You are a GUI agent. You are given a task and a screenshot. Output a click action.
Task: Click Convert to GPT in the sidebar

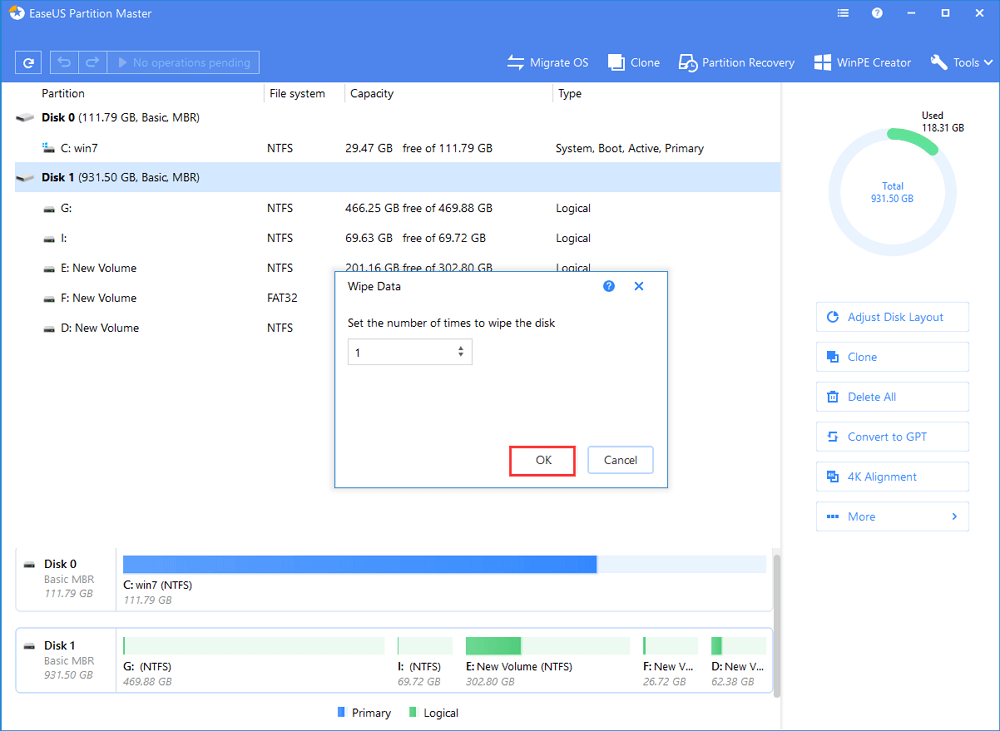click(892, 436)
